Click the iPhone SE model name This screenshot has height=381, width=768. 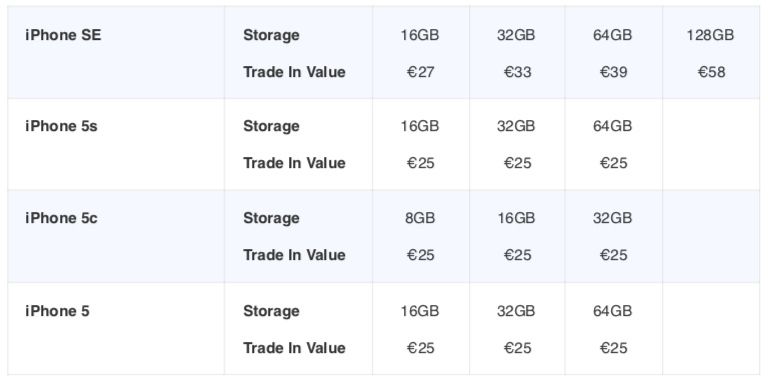pos(63,35)
